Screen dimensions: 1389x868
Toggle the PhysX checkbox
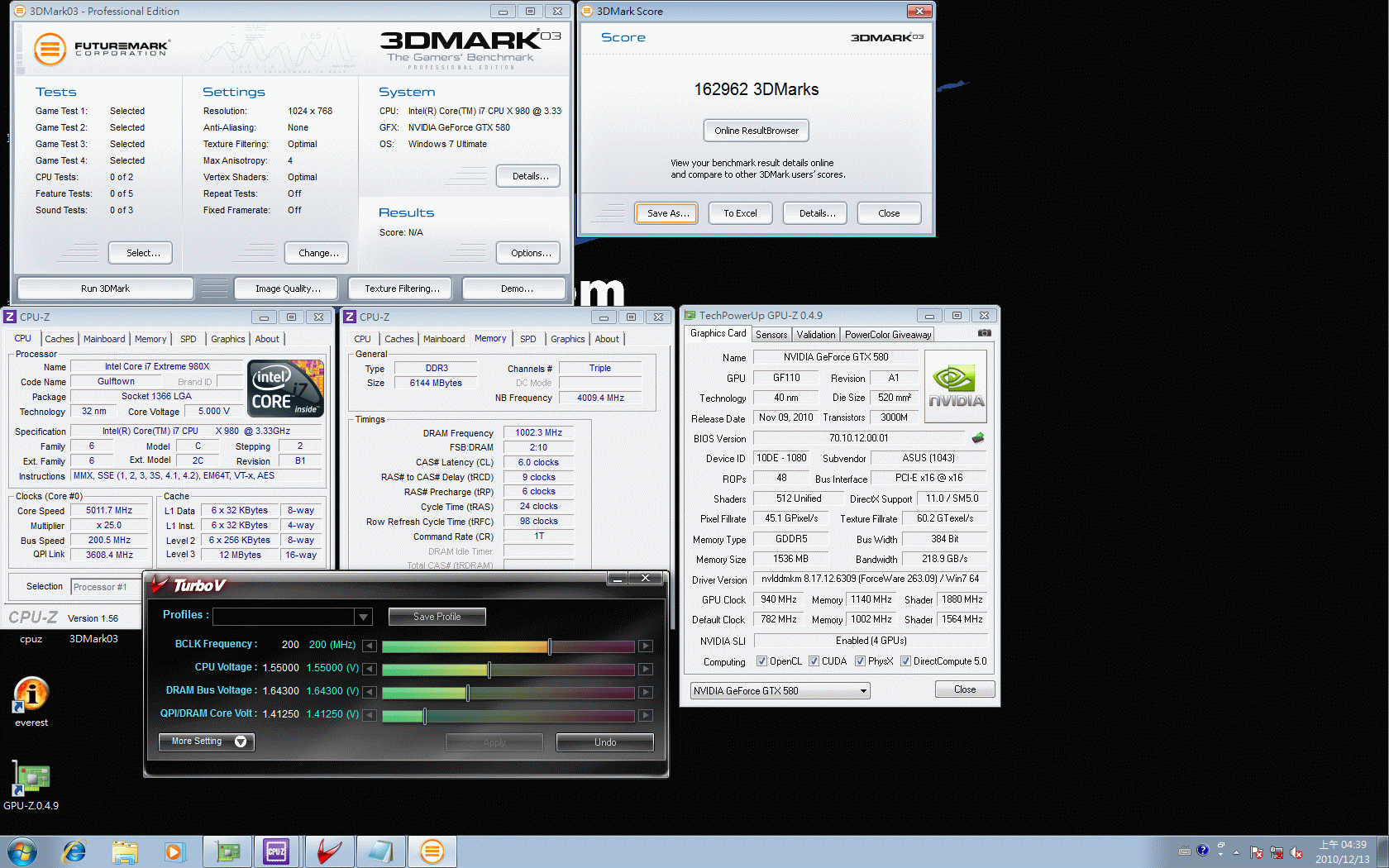pyautogui.click(x=861, y=661)
